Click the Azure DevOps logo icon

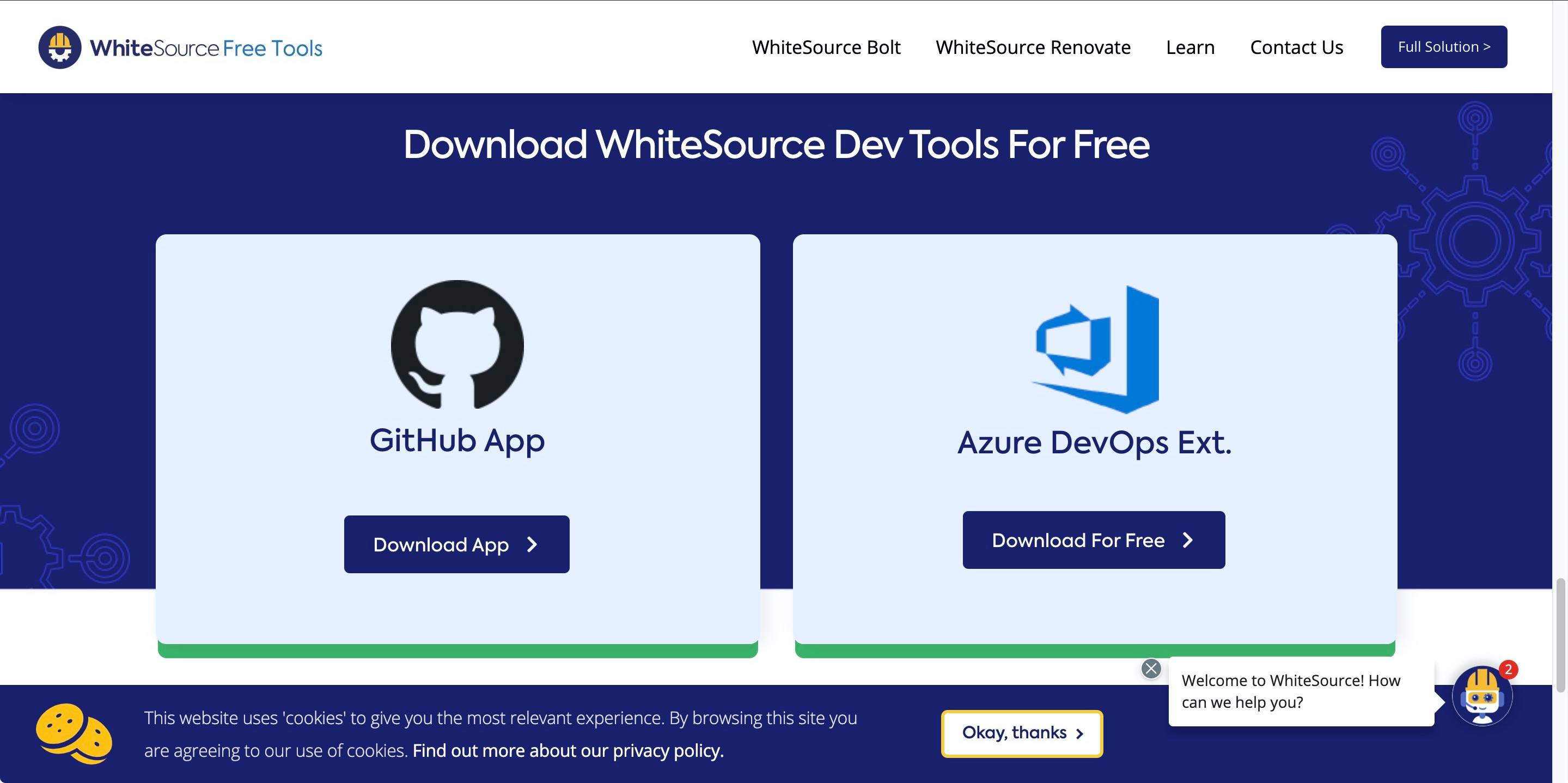click(x=1095, y=349)
